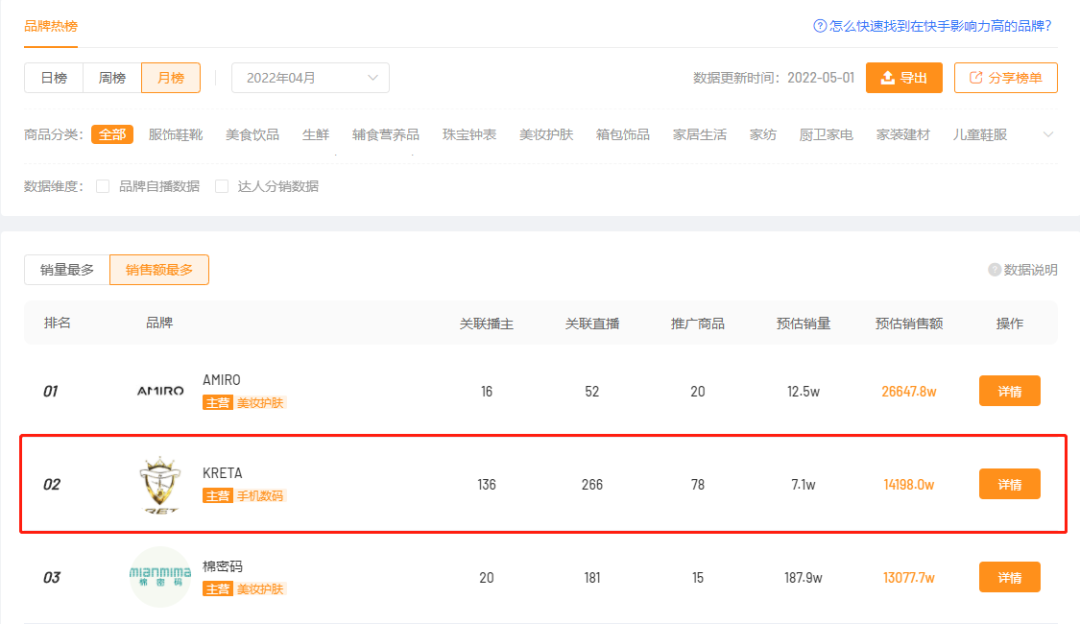Screen dimensions: 1080x624
Task: Switch to 销量最多 ranking
Action: coord(67,270)
